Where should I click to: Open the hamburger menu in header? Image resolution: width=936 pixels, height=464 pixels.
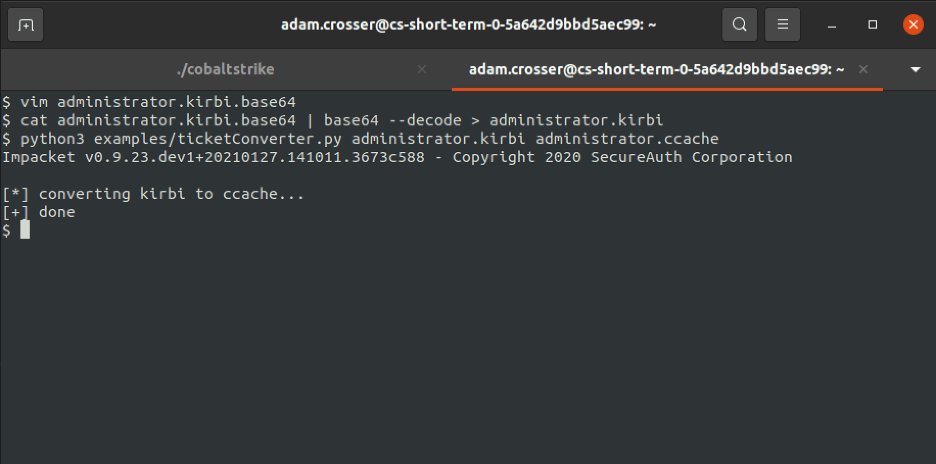click(783, 24)
